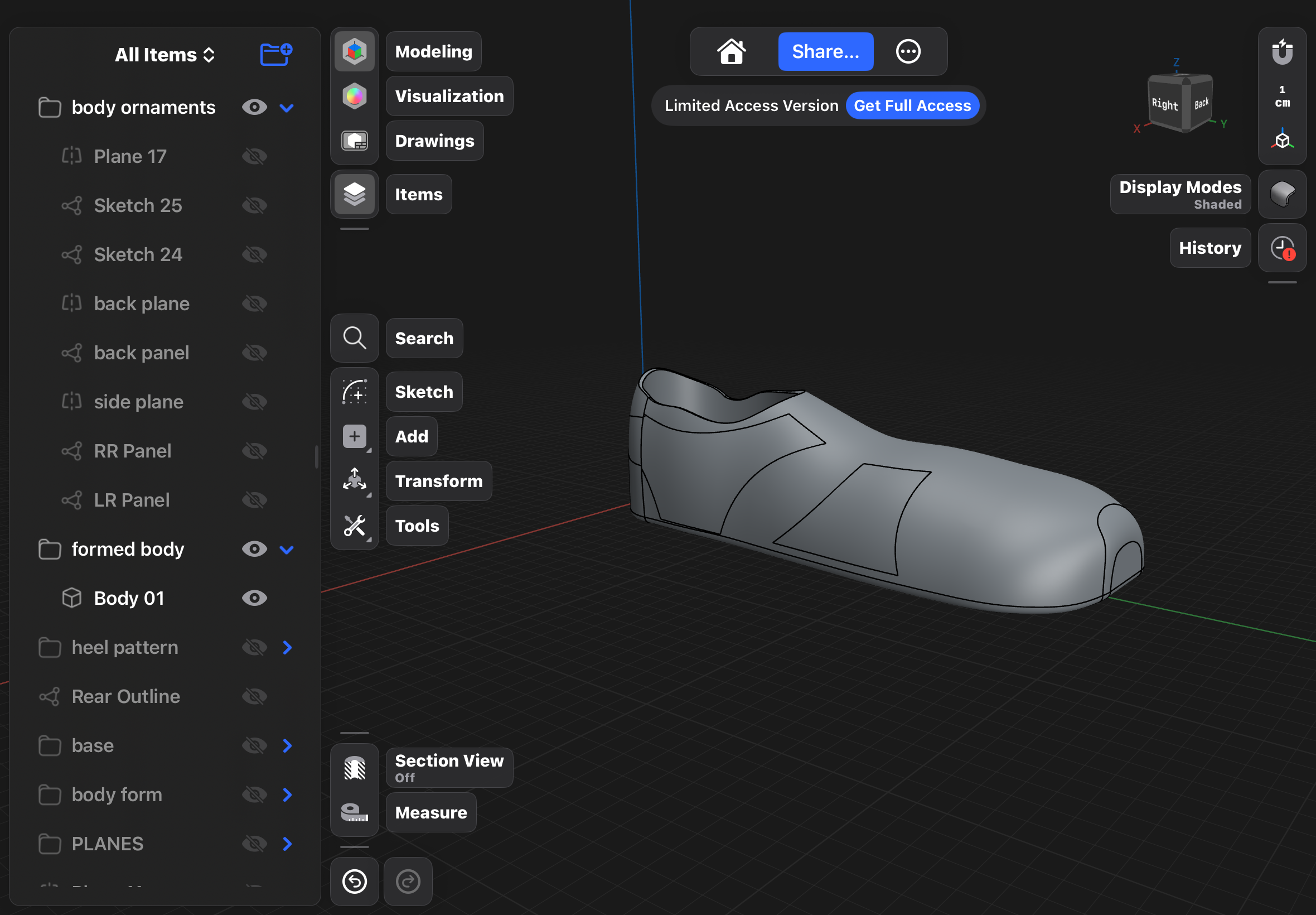Screen dimensions: 1316x915
Task: Collapse the body ornaments folder
Action: [287, 108]
